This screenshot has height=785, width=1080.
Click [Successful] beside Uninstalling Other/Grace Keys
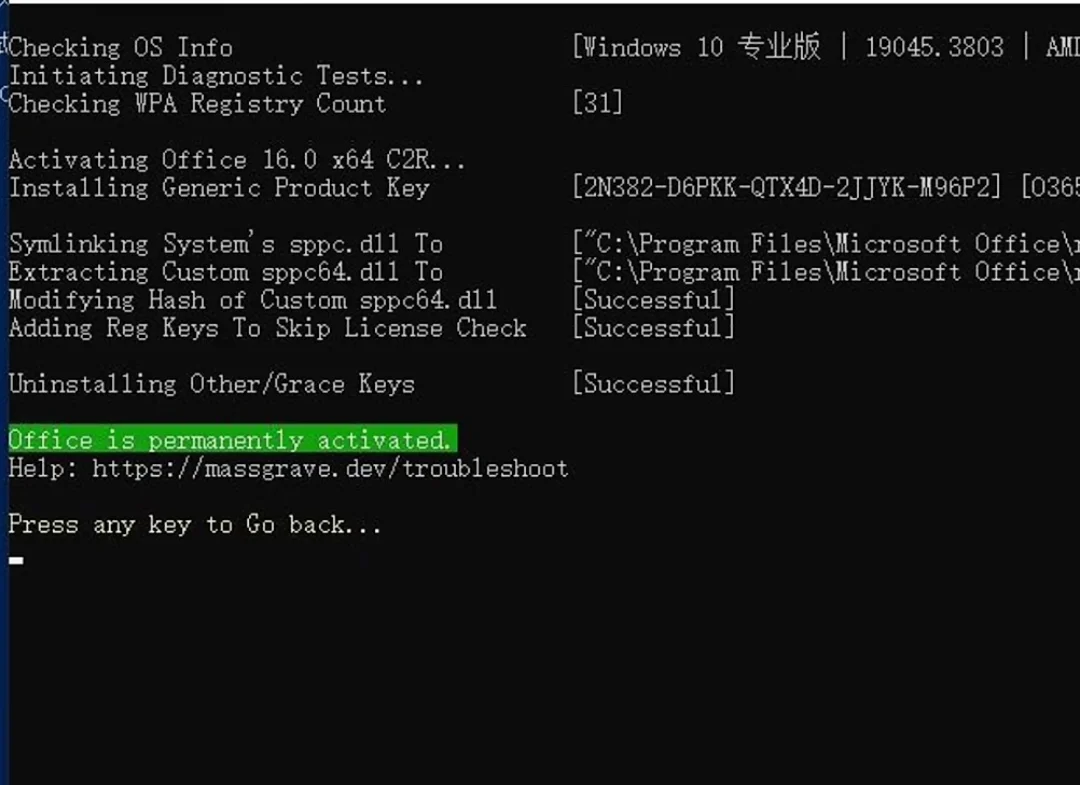[653, 384]
